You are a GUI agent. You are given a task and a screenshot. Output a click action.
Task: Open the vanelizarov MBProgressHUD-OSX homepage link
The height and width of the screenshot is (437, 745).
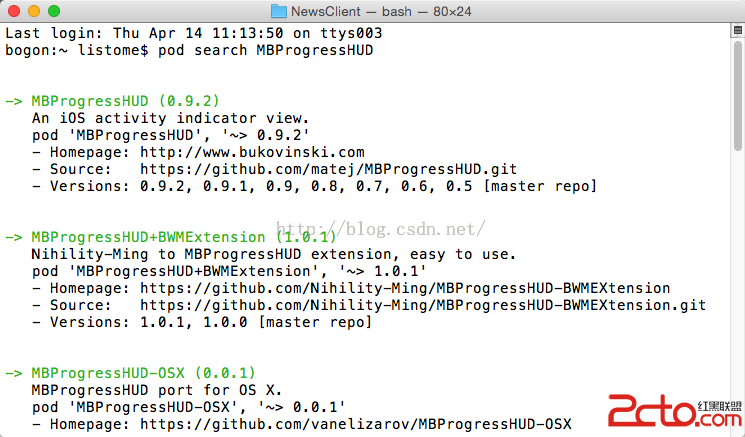354,424
